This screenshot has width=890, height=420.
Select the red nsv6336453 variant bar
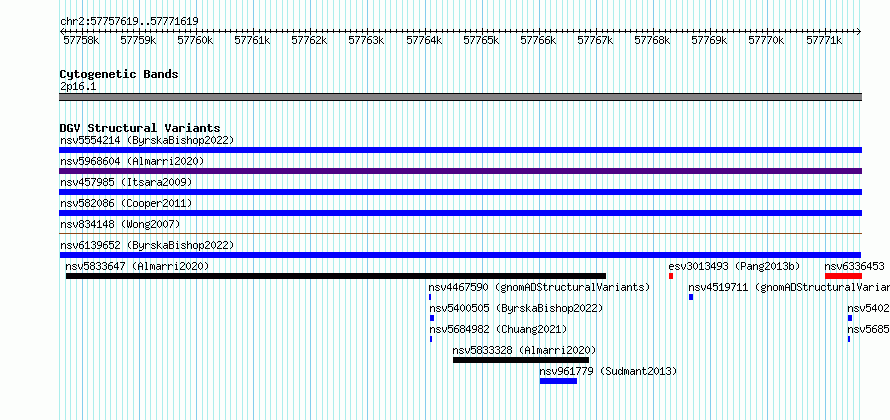[843, 276]
